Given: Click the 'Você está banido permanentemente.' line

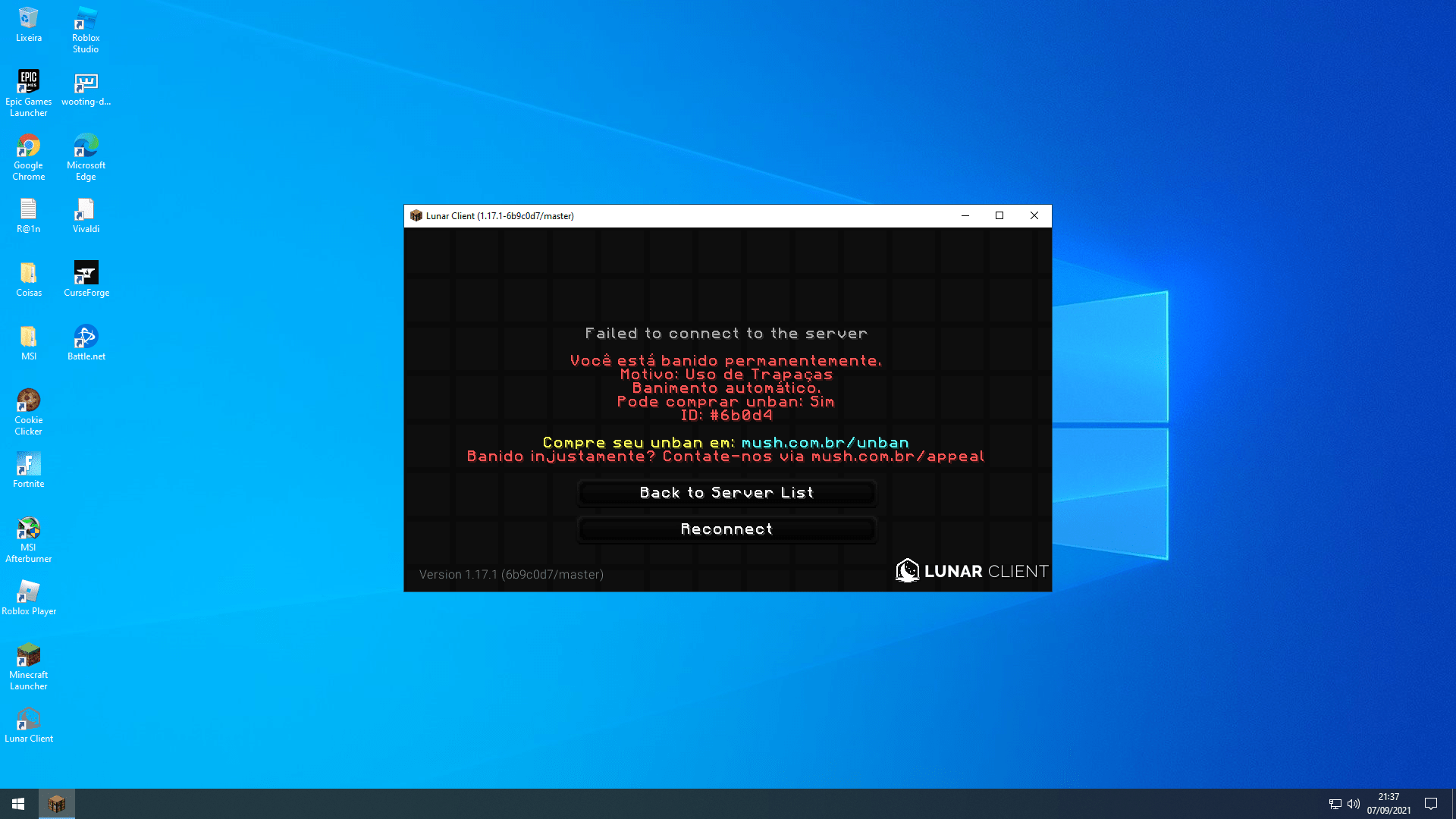Looking at the screenshot, I should pyautogui.click(x=726, y=361).
